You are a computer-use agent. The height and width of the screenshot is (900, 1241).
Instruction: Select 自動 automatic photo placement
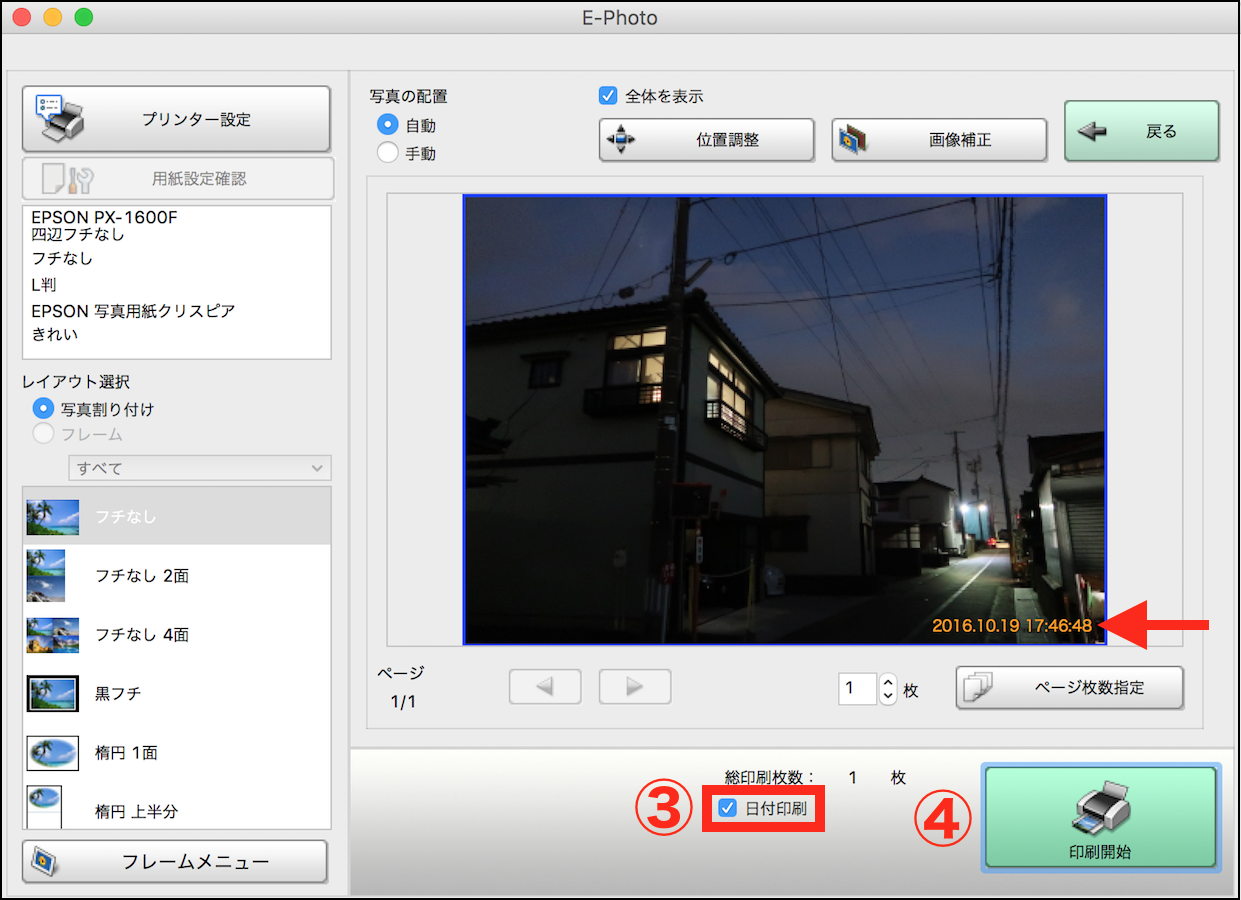[x=387, y=125]
